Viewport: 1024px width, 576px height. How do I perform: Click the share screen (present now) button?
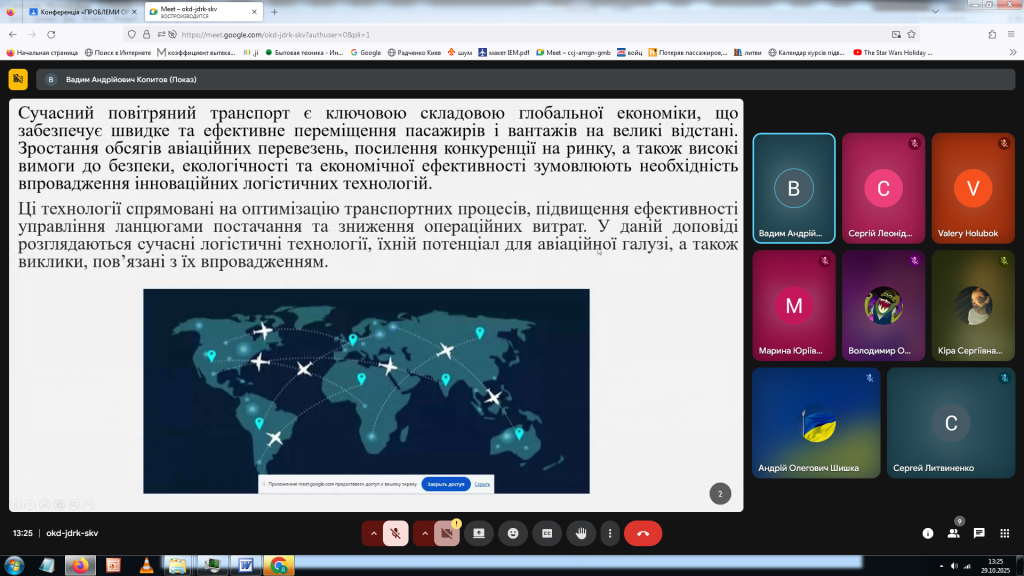click(x=479, y=533)
